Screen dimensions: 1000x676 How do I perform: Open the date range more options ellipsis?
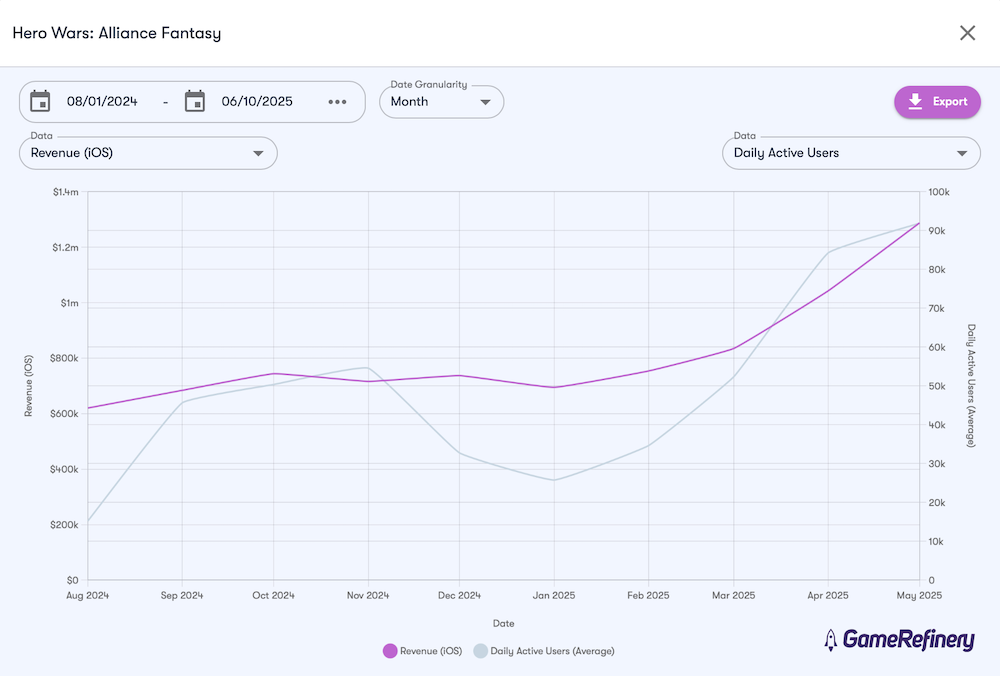tap(337, 102)
